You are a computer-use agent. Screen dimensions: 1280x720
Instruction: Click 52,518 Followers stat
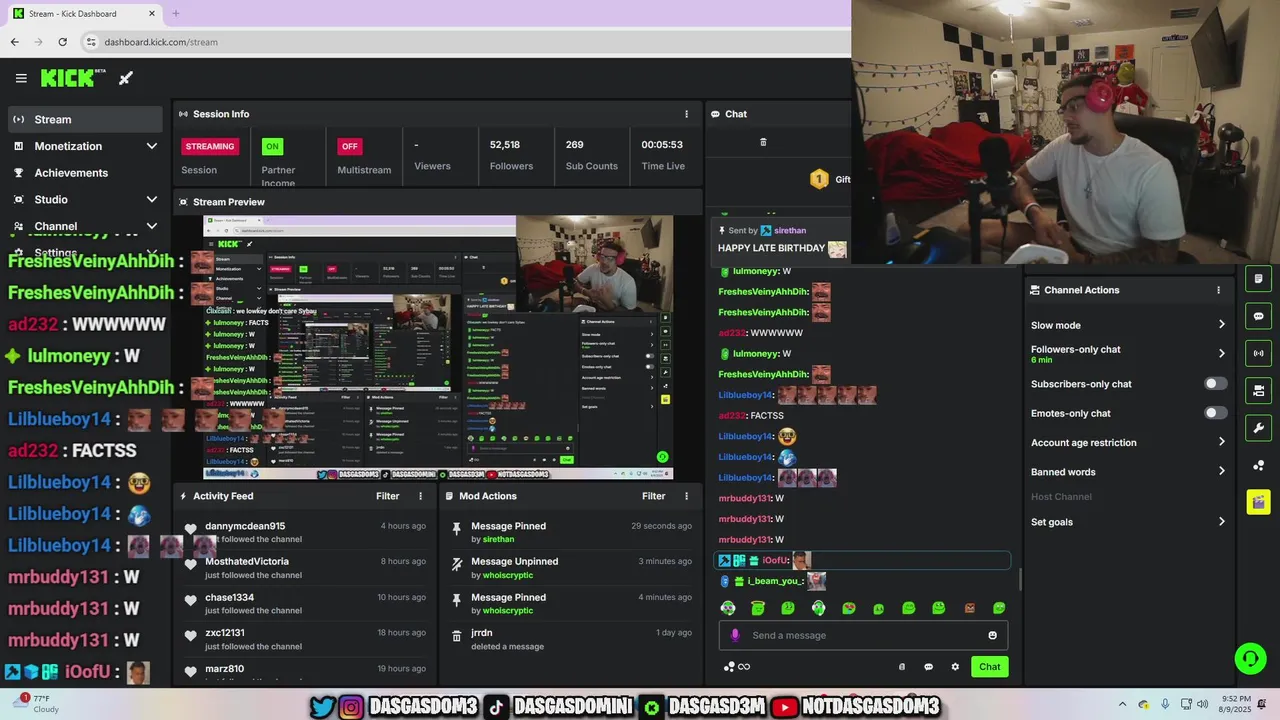[x=511, y=155]
